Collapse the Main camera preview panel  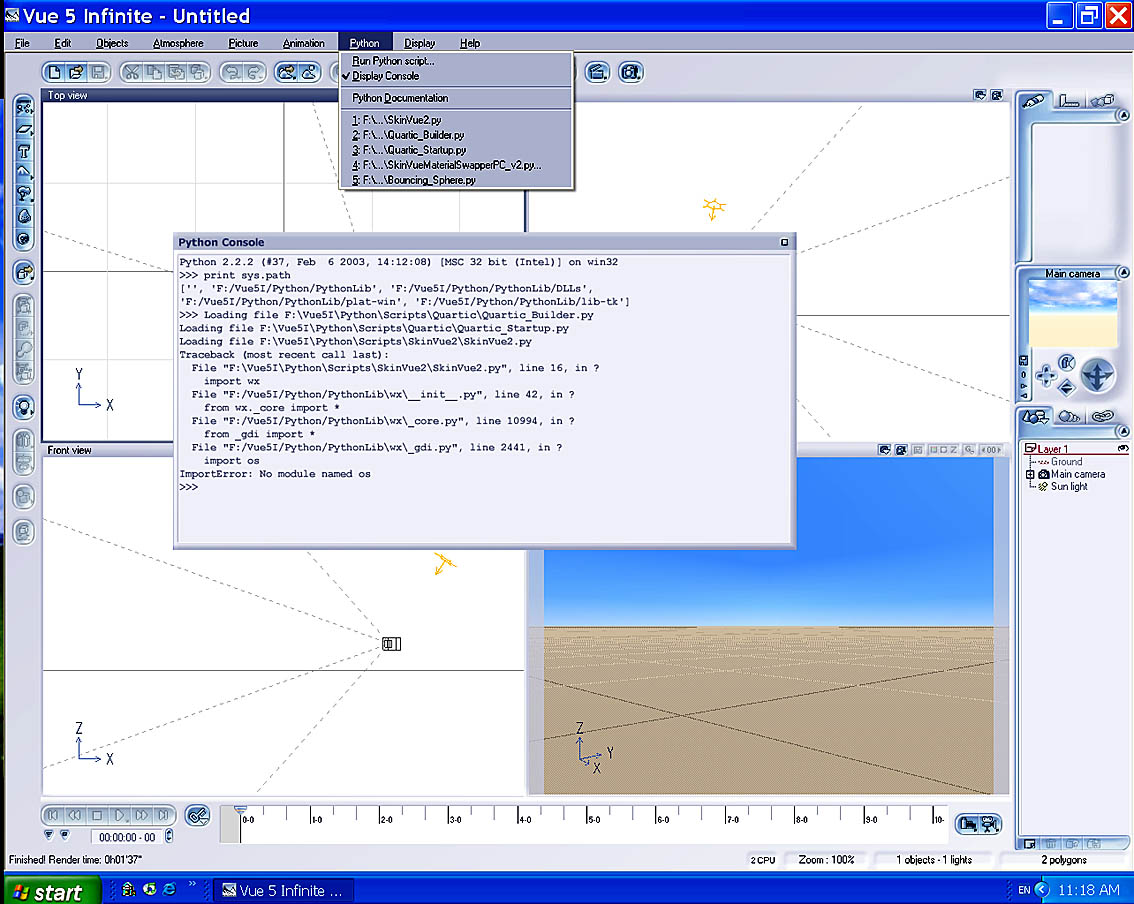[1122, 273]
